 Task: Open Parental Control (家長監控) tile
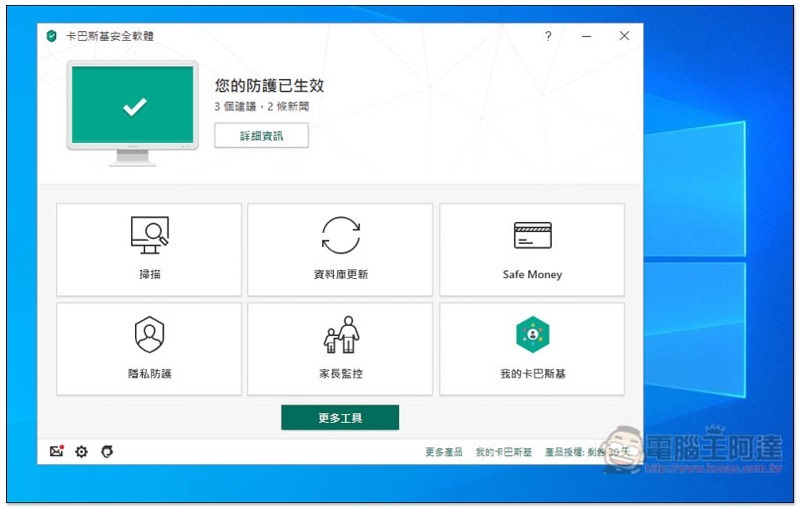click(x=340, y=349)
